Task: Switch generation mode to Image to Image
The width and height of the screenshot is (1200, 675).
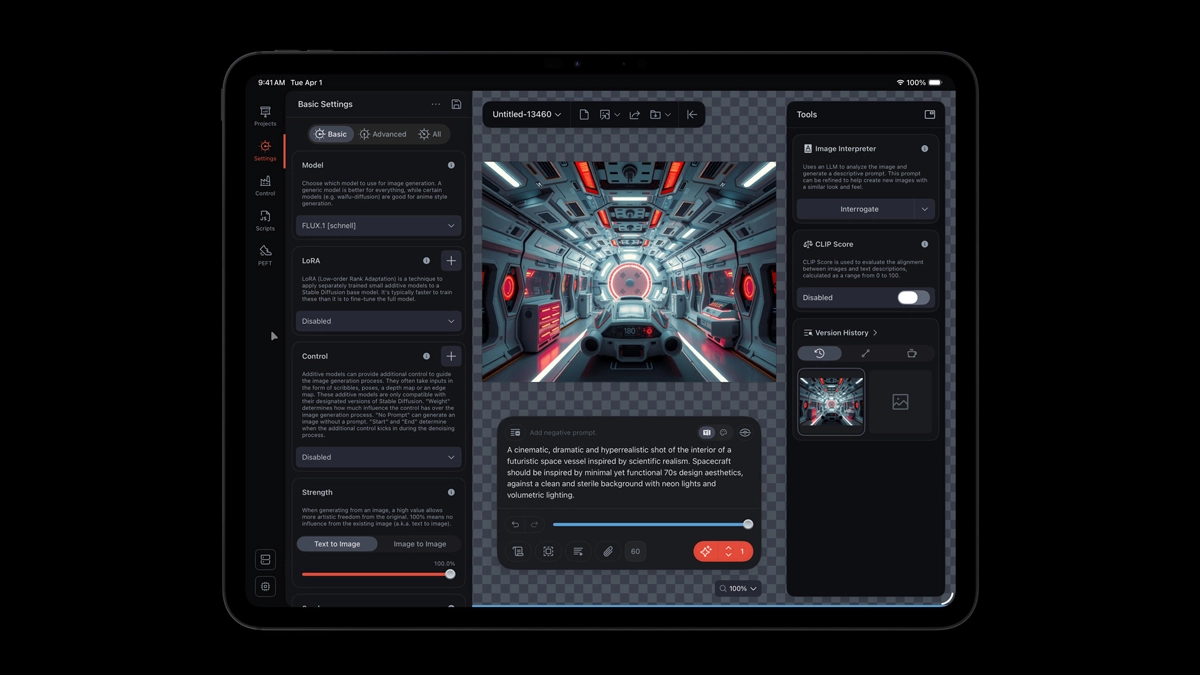Action: pyautogui.click(x=420, y=543)
